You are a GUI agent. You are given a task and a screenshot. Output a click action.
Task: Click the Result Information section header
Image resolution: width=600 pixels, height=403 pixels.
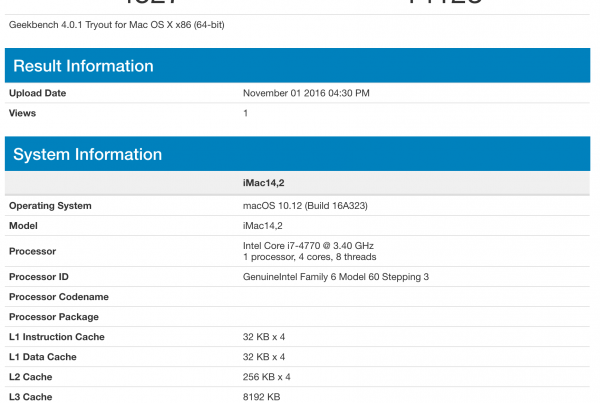click(x=297, y=65)
